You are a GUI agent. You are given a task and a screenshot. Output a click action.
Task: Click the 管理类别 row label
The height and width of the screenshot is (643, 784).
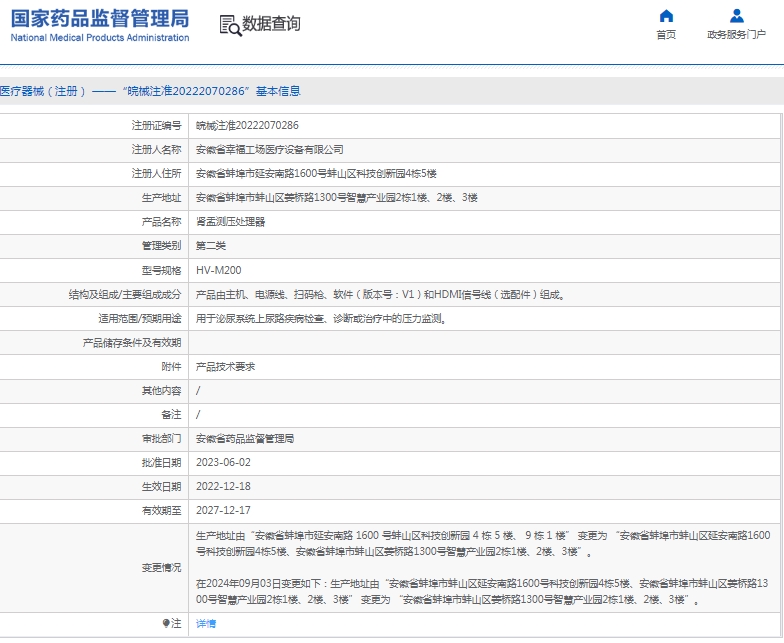pos(162,246)
